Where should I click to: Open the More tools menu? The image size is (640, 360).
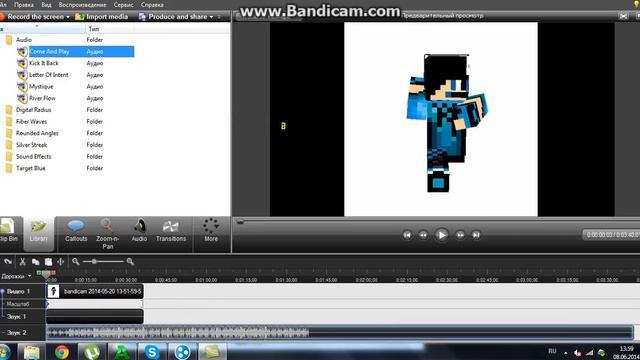pyautogui.click(x=211, y=231)
